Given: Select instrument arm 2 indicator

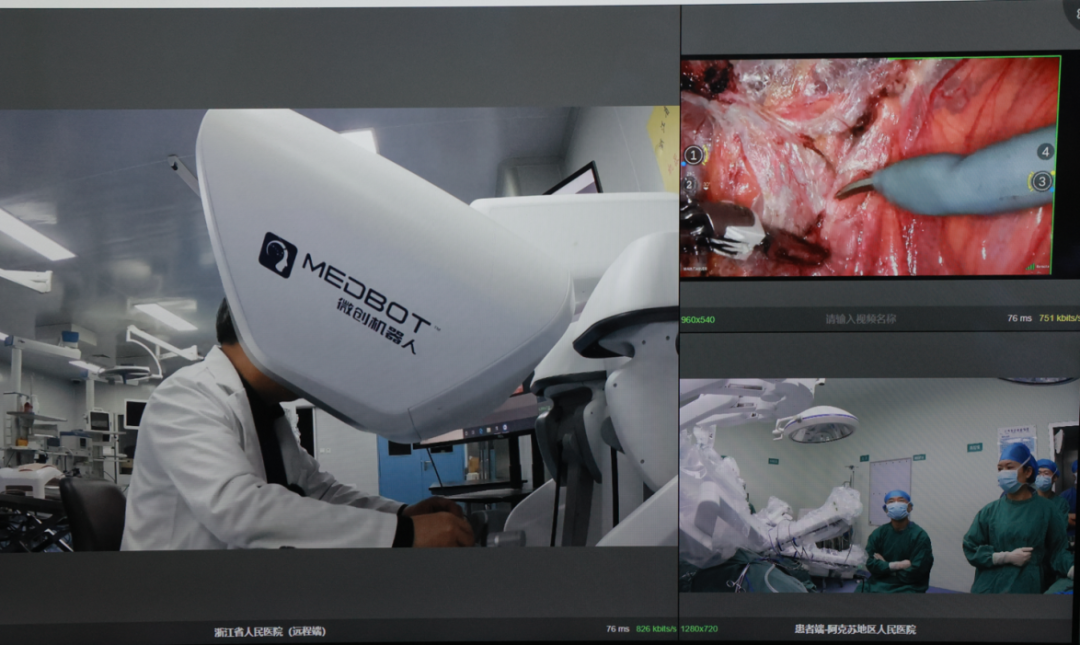Looking at the screenshot, I should click(x=689, y=184).
